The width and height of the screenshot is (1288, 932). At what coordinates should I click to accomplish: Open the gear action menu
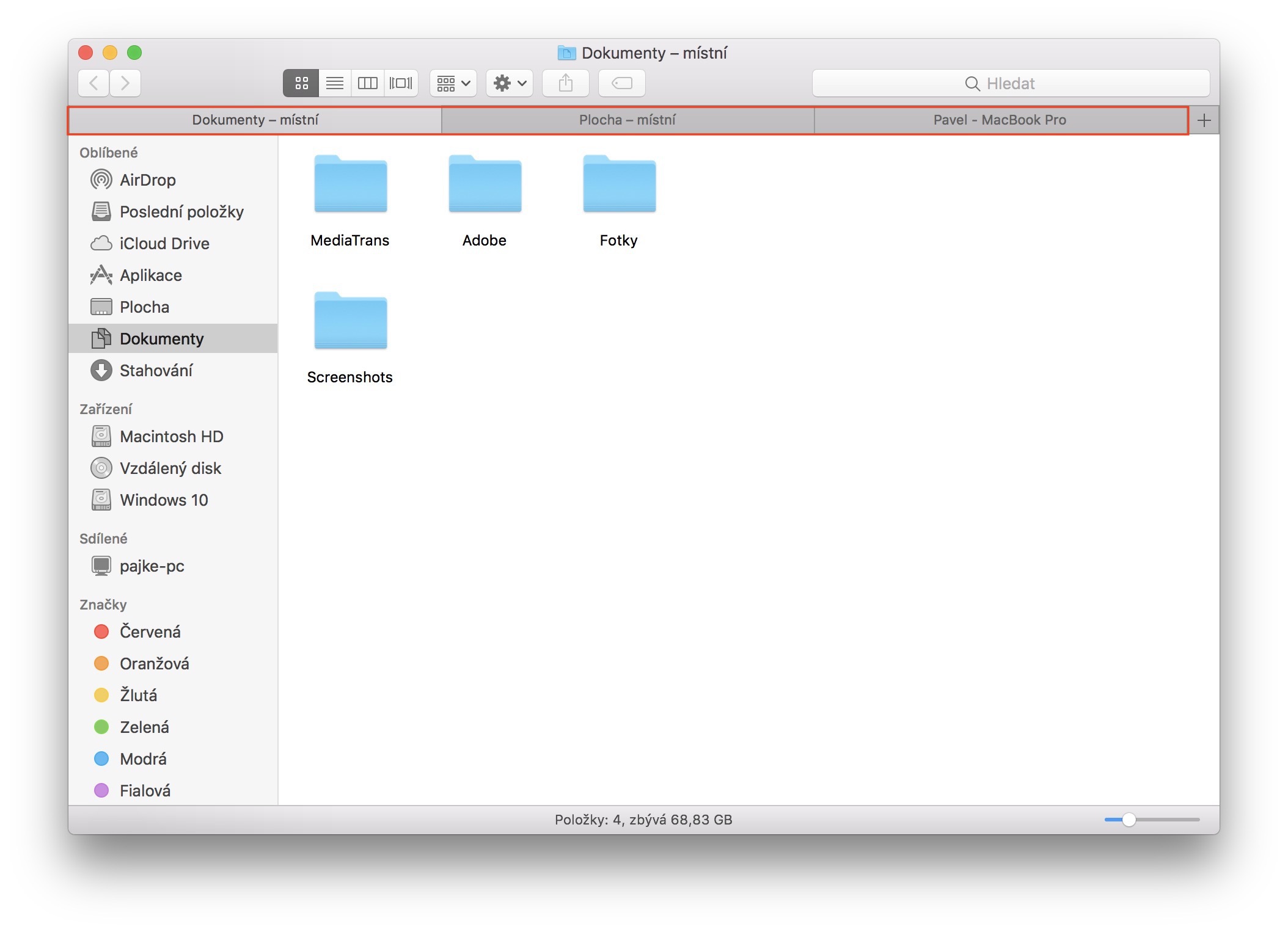coord(509,83)
